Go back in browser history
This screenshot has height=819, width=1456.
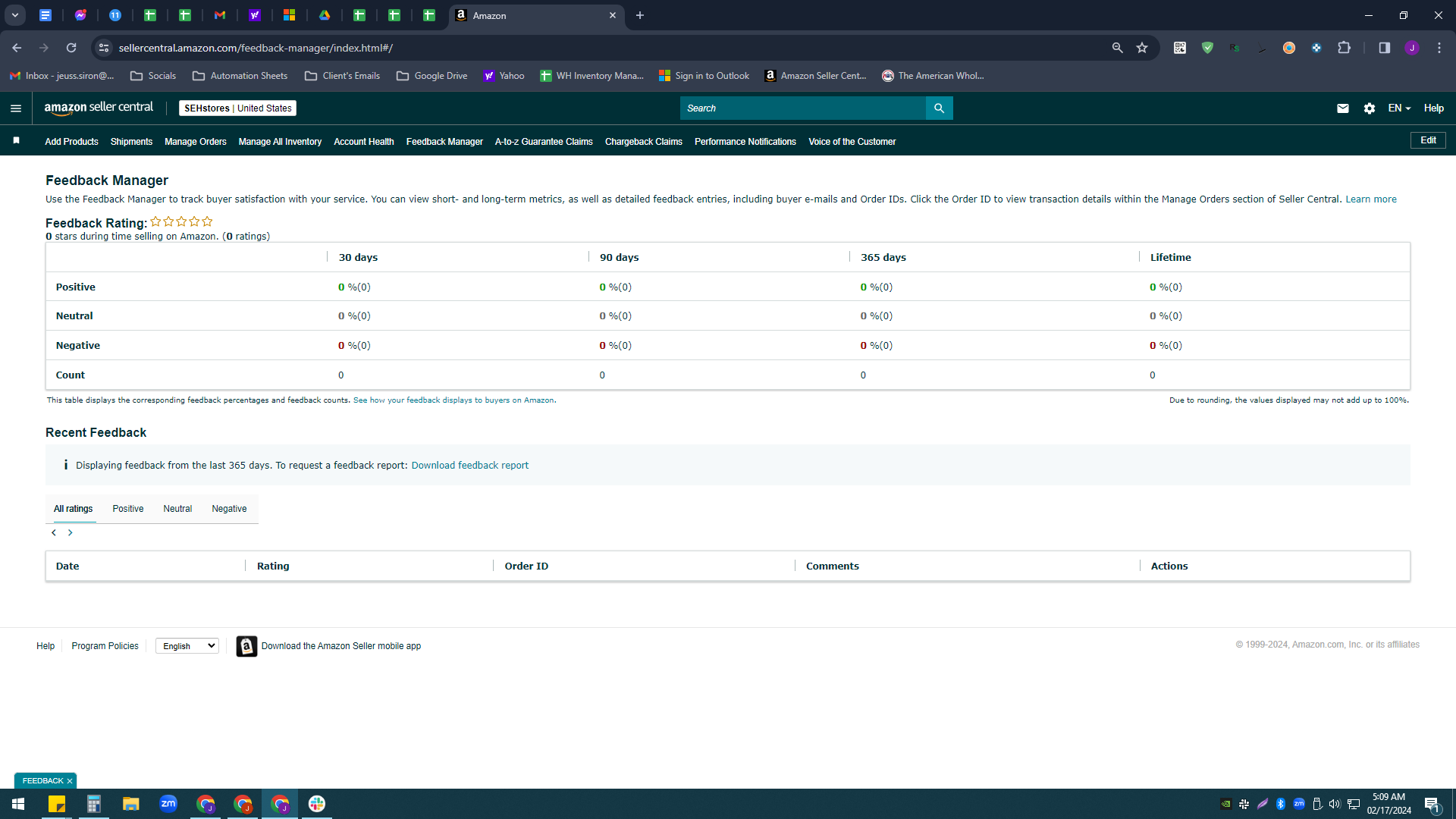pos(17,48)
